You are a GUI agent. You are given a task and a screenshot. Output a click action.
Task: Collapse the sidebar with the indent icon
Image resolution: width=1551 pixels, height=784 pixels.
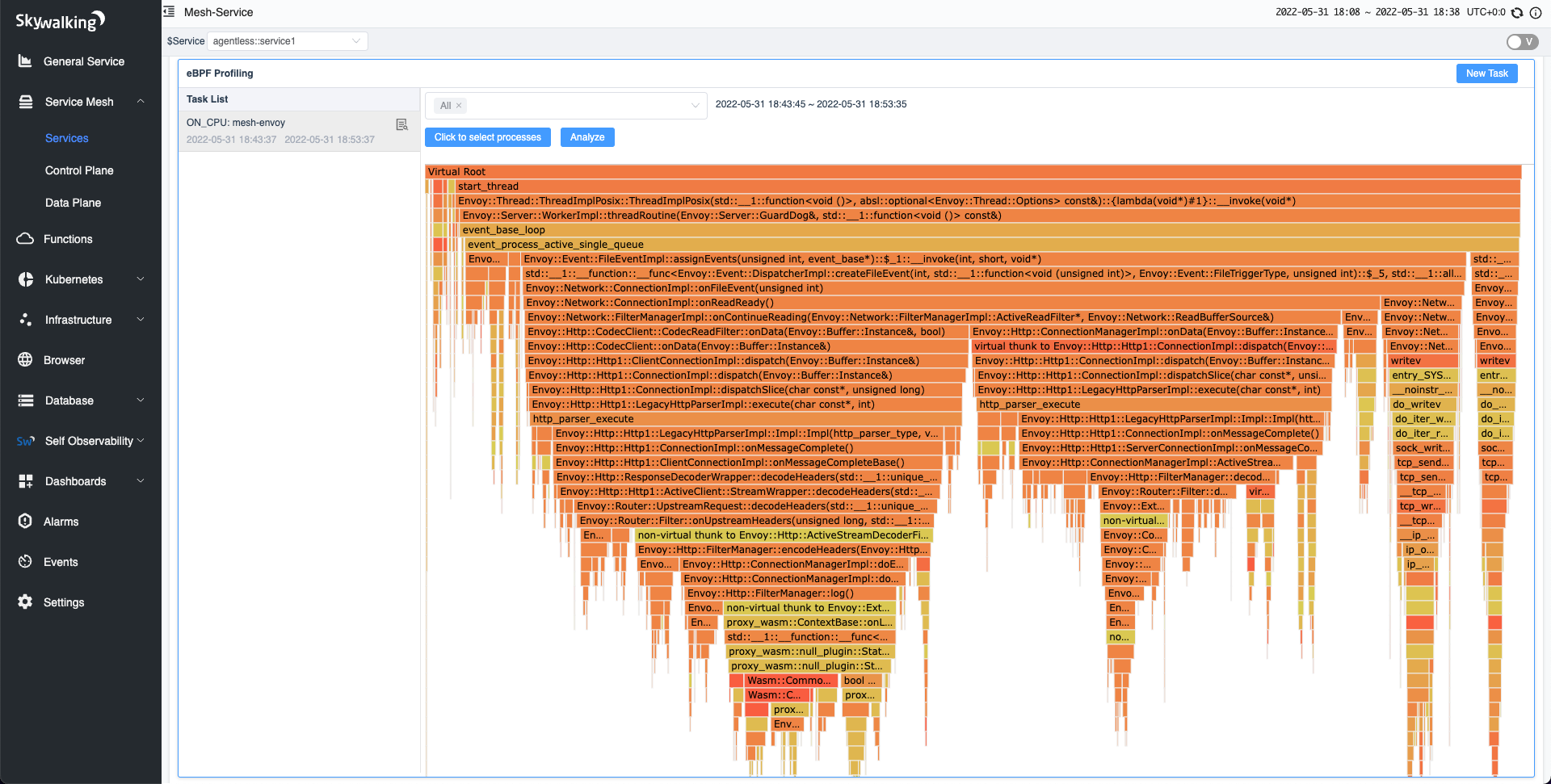(168, 11)
